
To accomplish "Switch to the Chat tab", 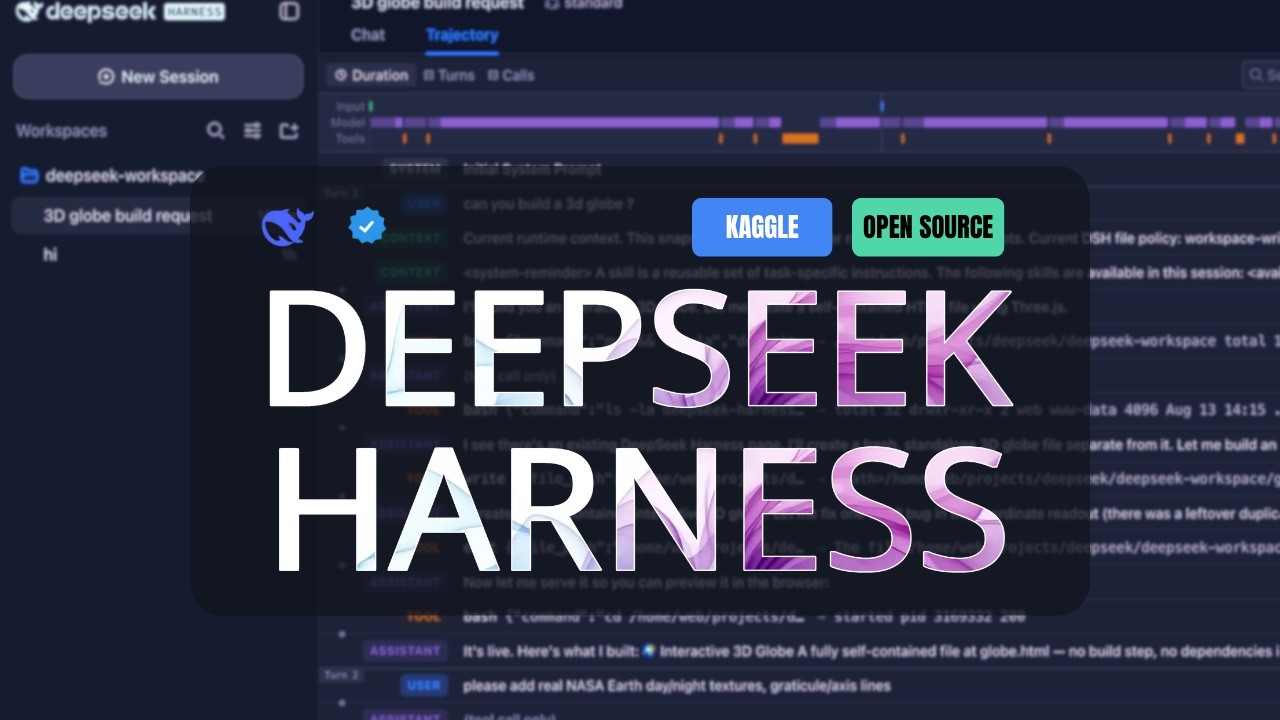I will [x=367, y=35].
